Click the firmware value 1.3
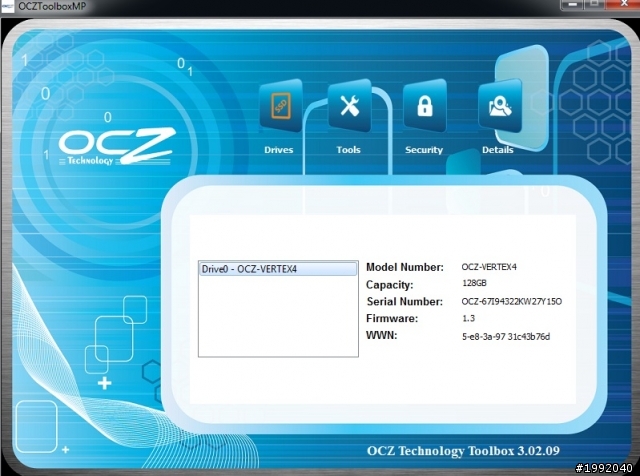Viewport: 640px width, 476px height. click(469, 318)
